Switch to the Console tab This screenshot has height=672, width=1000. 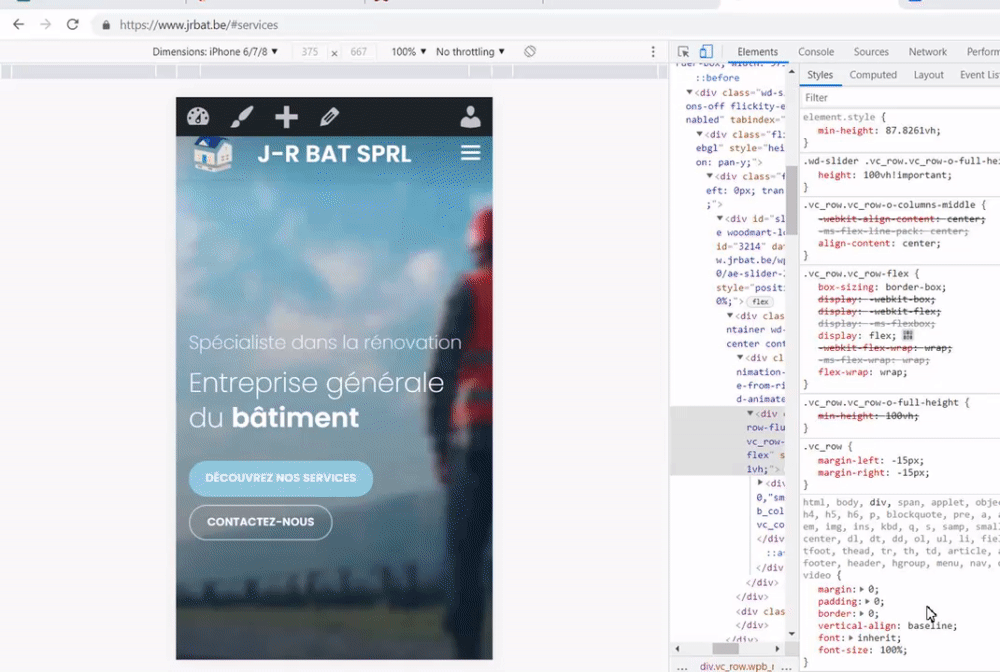(x=816, y=52)
